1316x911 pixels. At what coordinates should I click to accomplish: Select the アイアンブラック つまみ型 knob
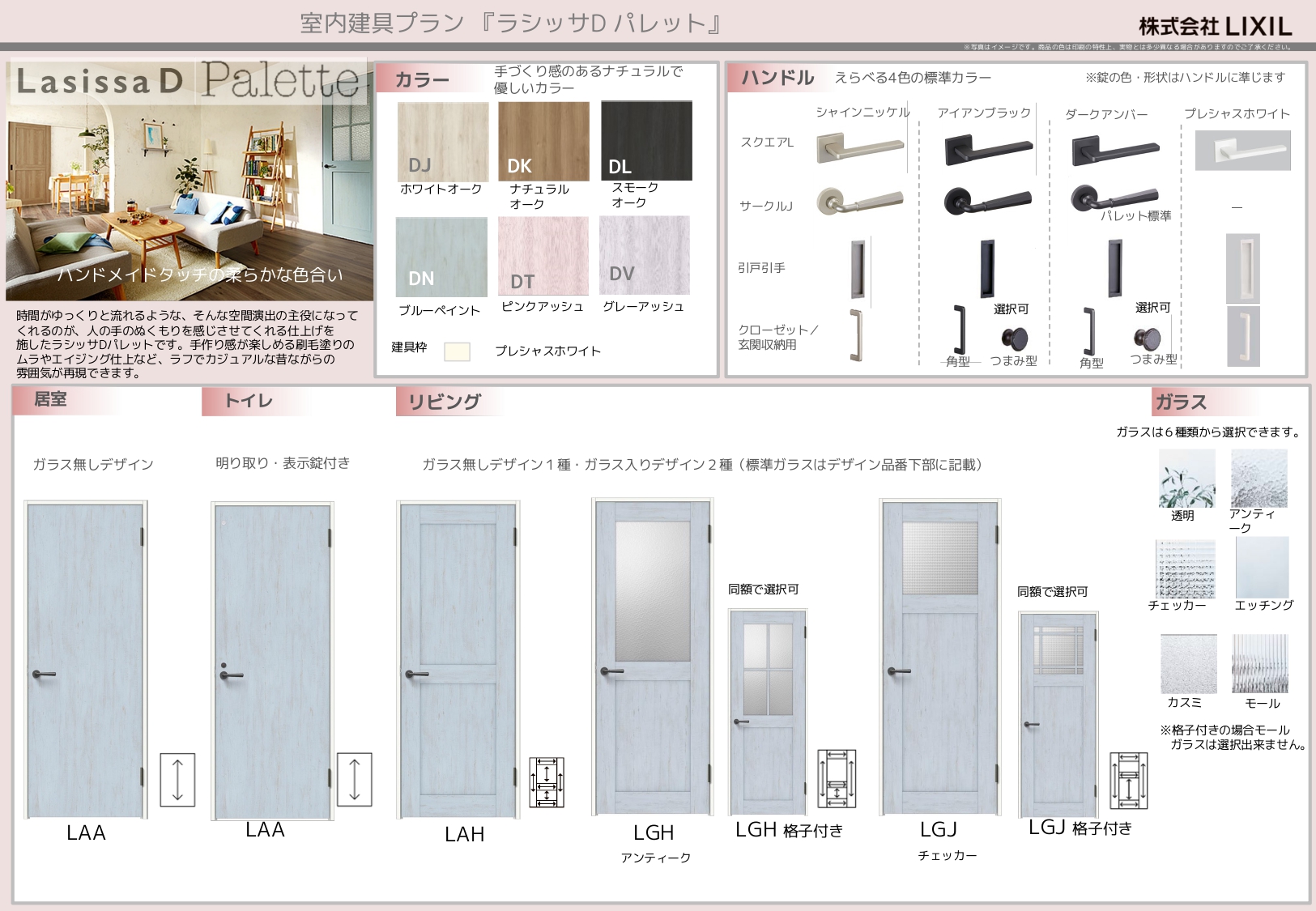coord(1015,338)
